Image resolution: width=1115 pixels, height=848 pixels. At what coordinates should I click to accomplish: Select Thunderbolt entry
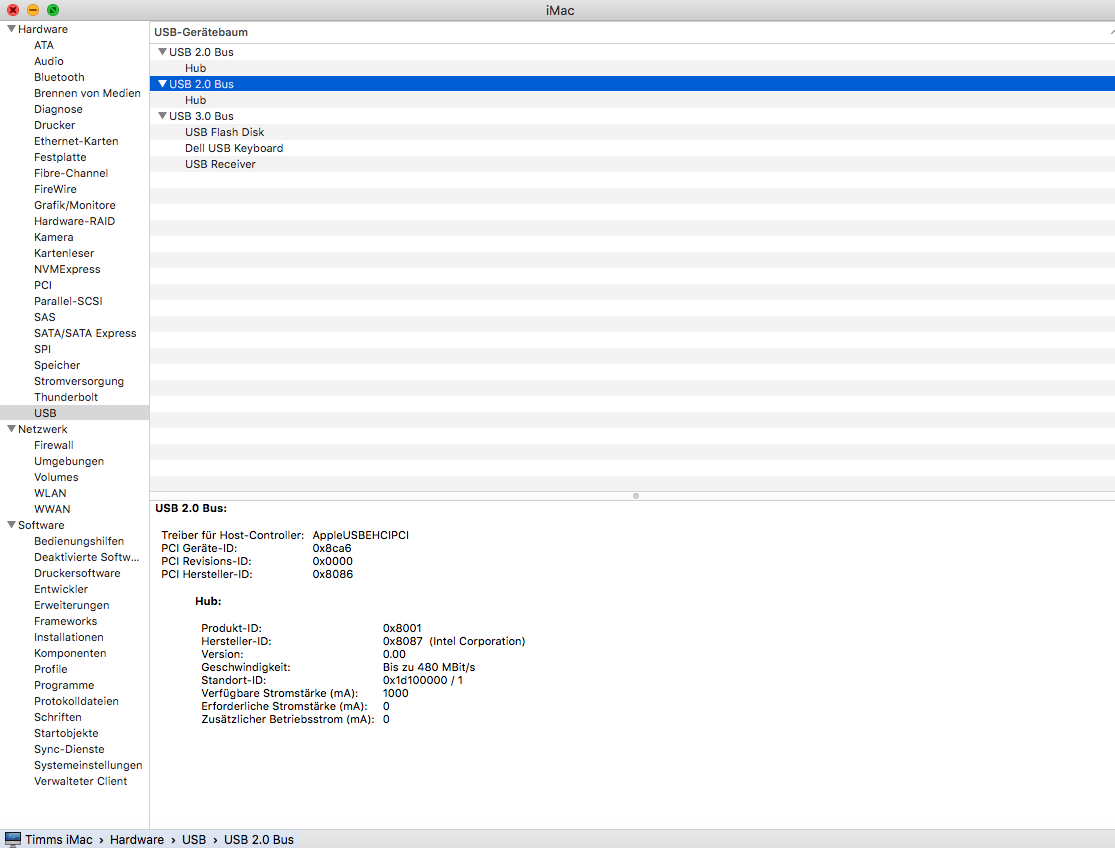coord(66,397)
